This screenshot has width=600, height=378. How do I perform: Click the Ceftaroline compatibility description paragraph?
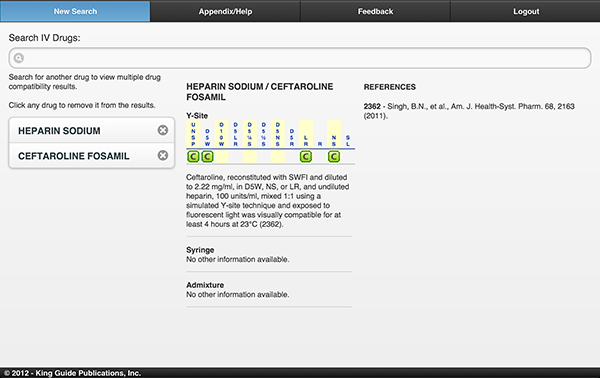(x=268, y=201)
